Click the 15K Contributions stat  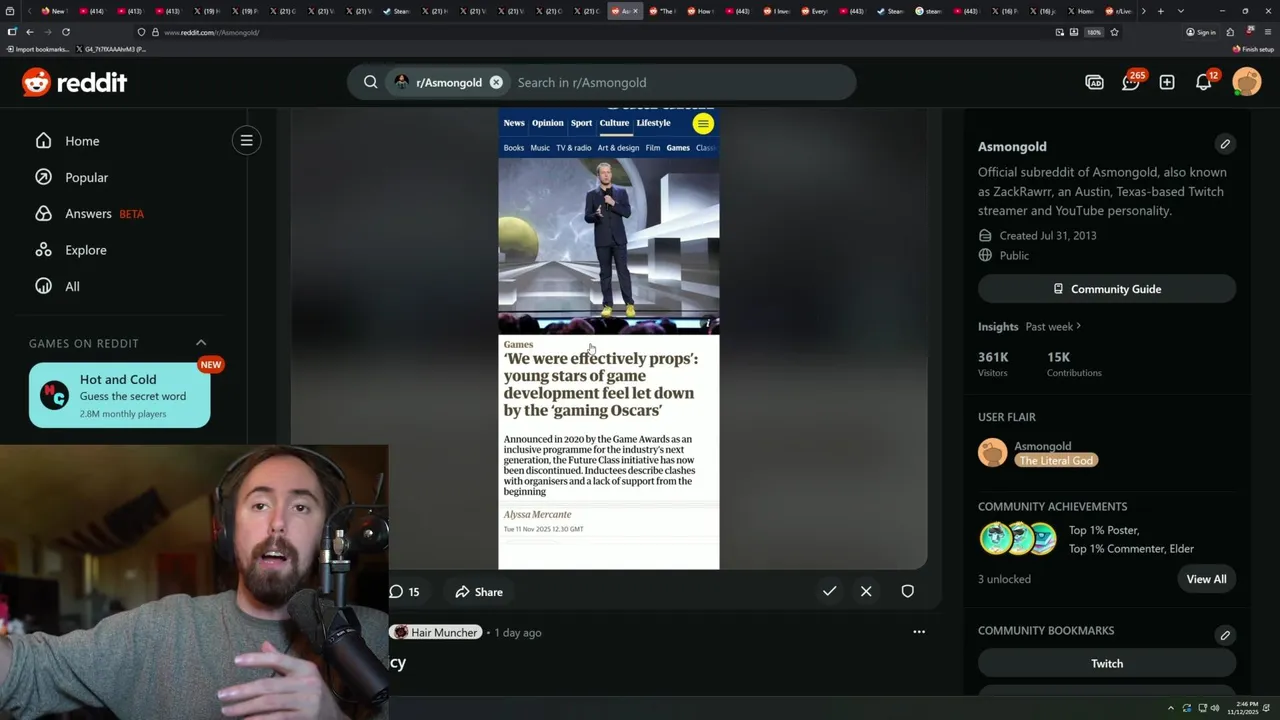pos(1074,364)
